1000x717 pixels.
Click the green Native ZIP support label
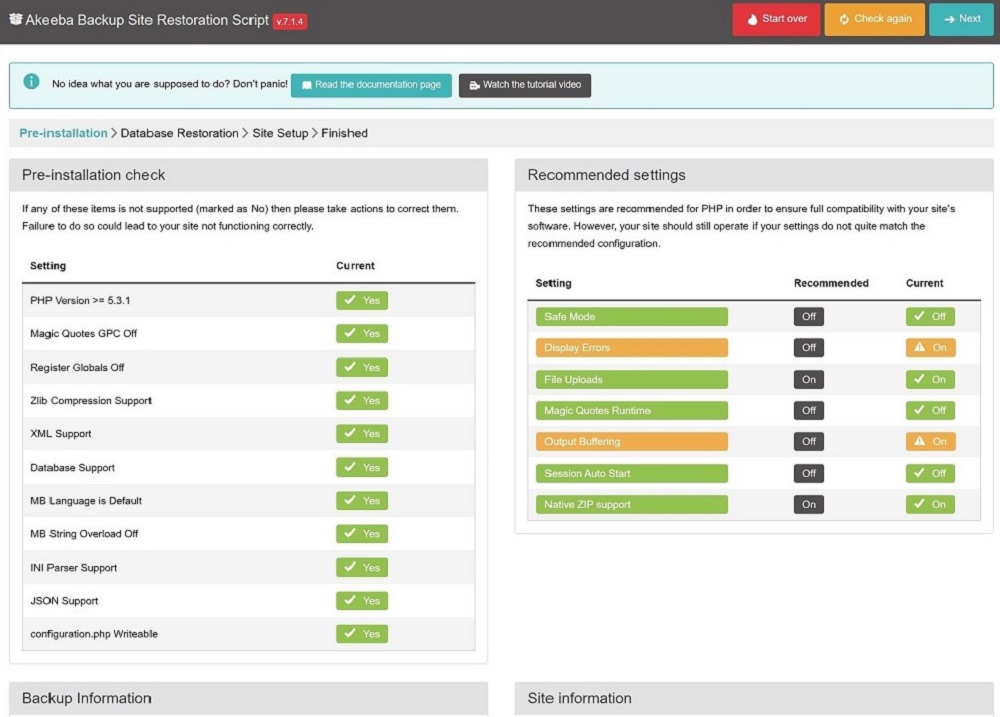pyautogui.click(x=631, y=505)
